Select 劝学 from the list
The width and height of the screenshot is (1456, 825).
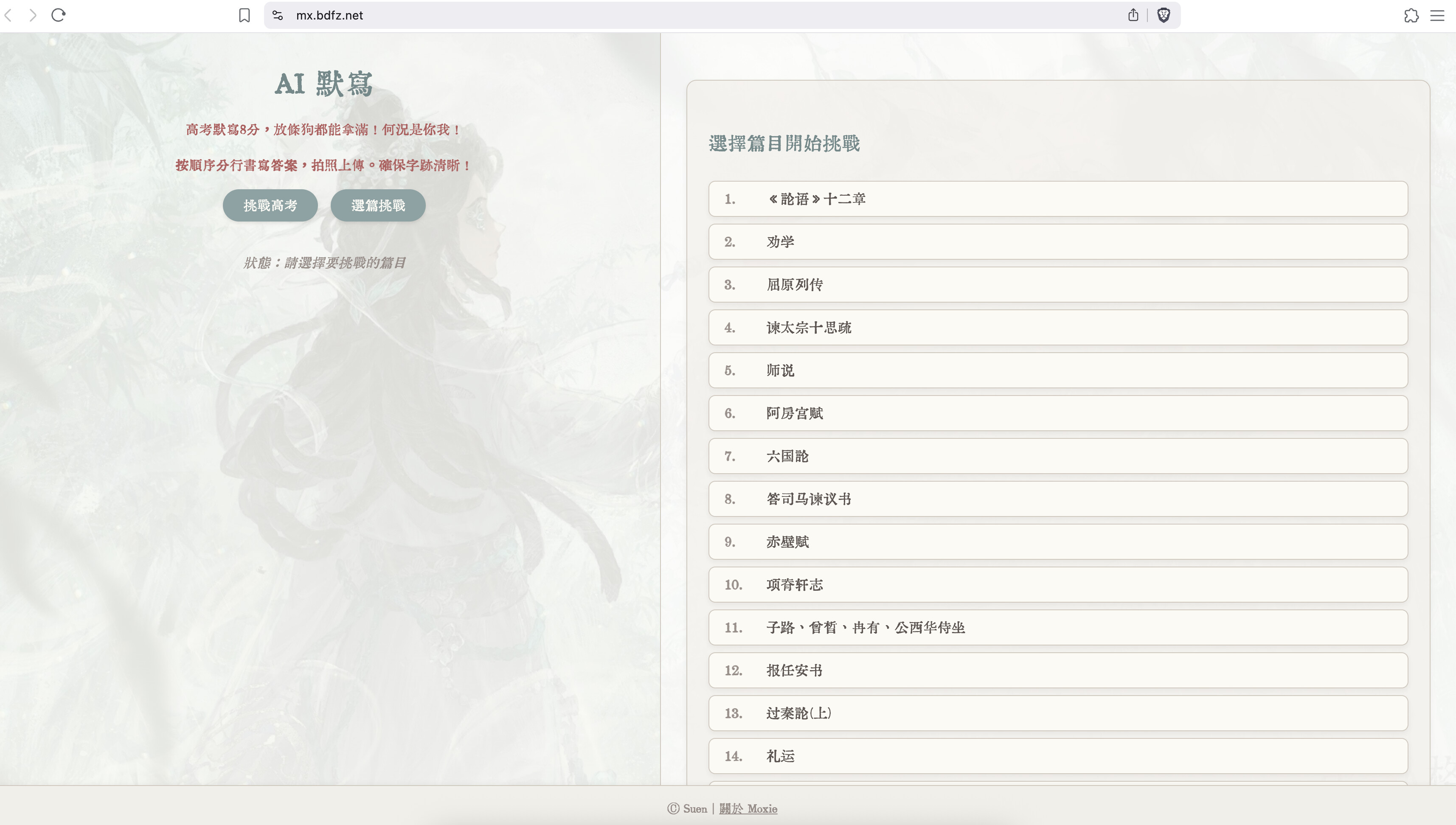coord(1057,242)
